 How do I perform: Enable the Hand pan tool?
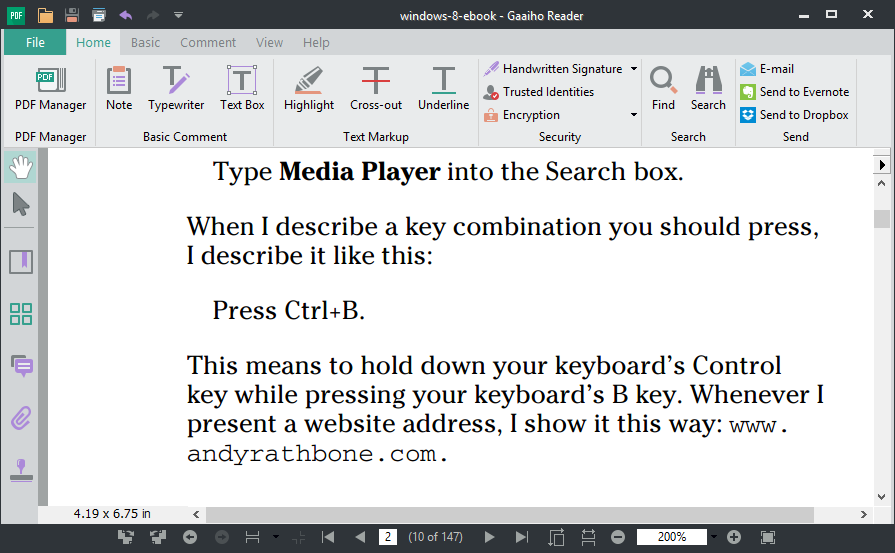click(20, 167)
